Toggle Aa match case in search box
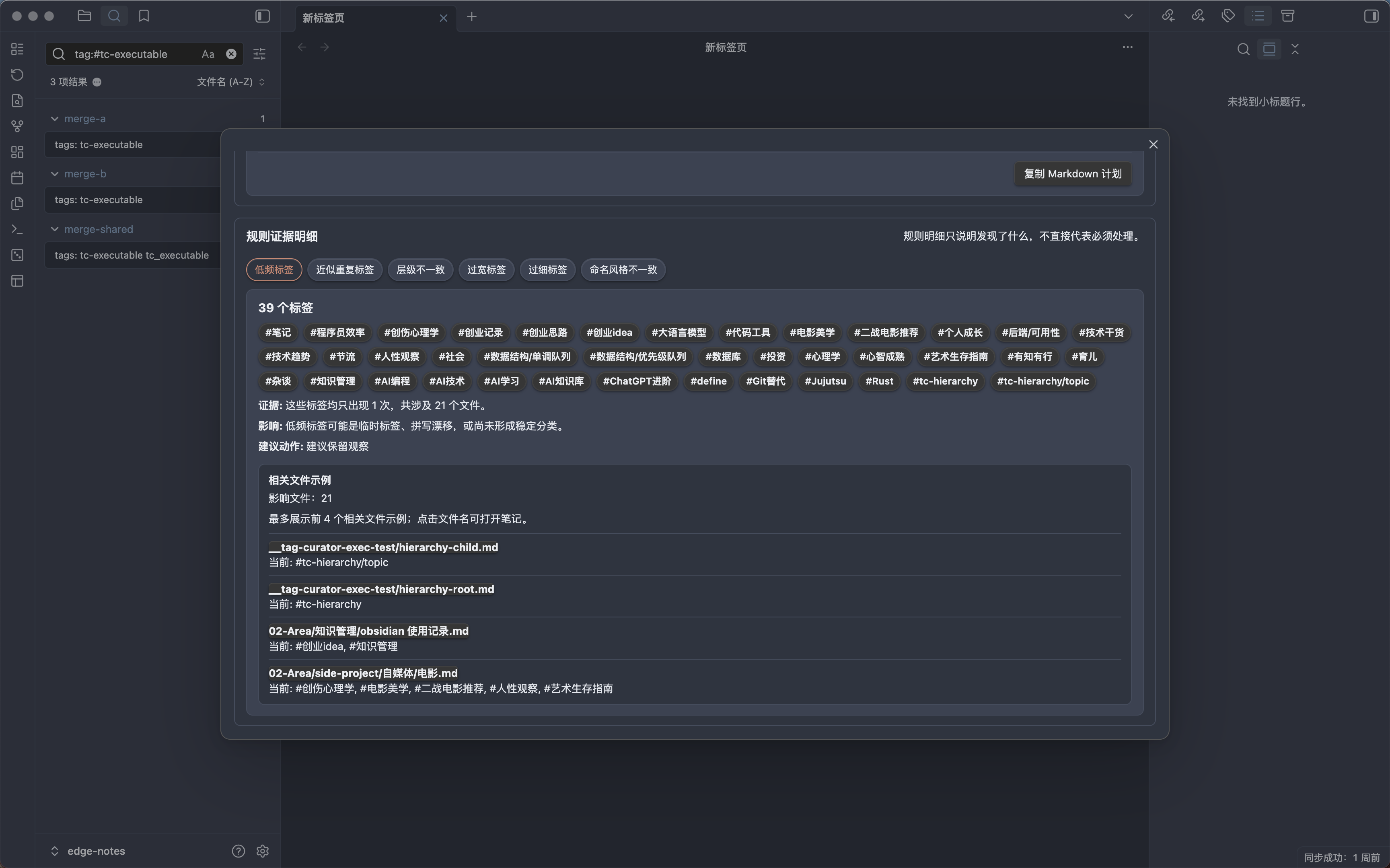Image resolution: width=1390 pixels, height=868 pixels. [208, 54]
